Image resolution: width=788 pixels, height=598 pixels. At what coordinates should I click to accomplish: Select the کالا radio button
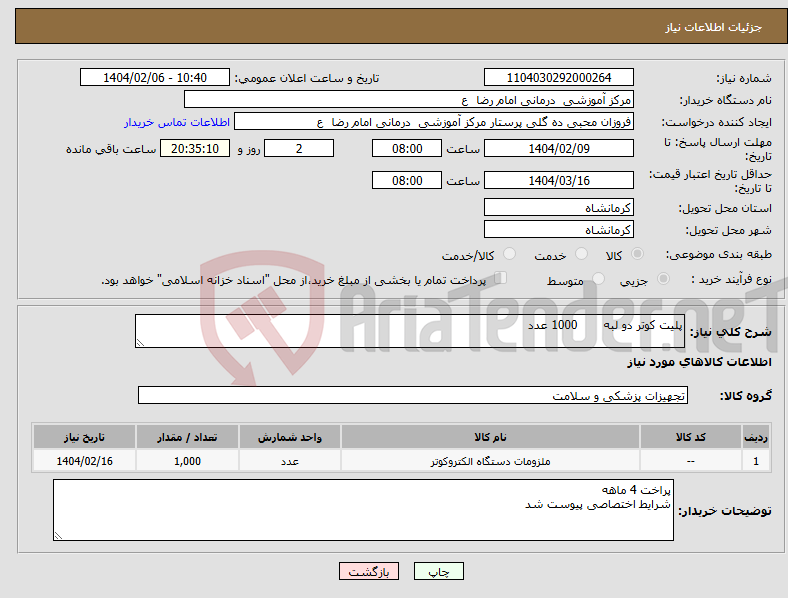click(x=637, y=254)
